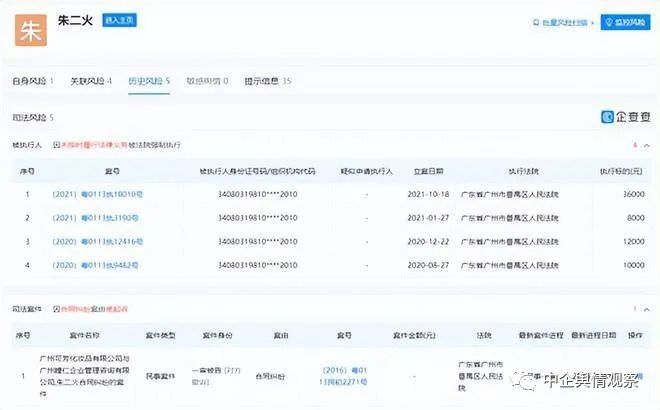Open case (2021) 粤0113执1190号 link

[95, 217]
